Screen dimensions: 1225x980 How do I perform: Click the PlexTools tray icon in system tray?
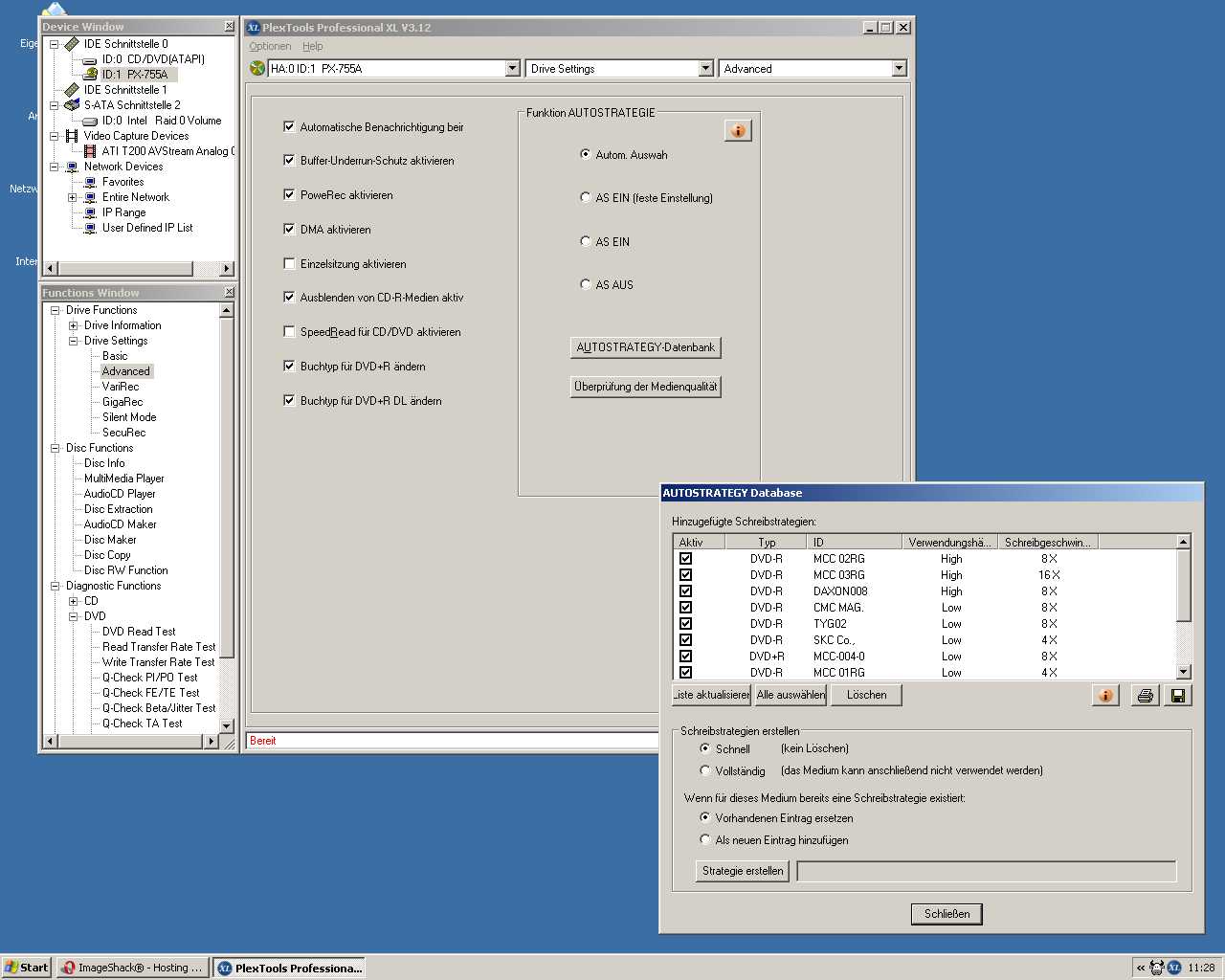(x=1174, y=968)
